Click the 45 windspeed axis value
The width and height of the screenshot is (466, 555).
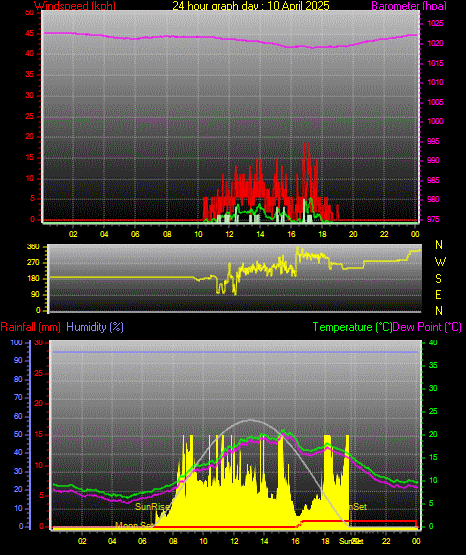[x=30, y=34]
